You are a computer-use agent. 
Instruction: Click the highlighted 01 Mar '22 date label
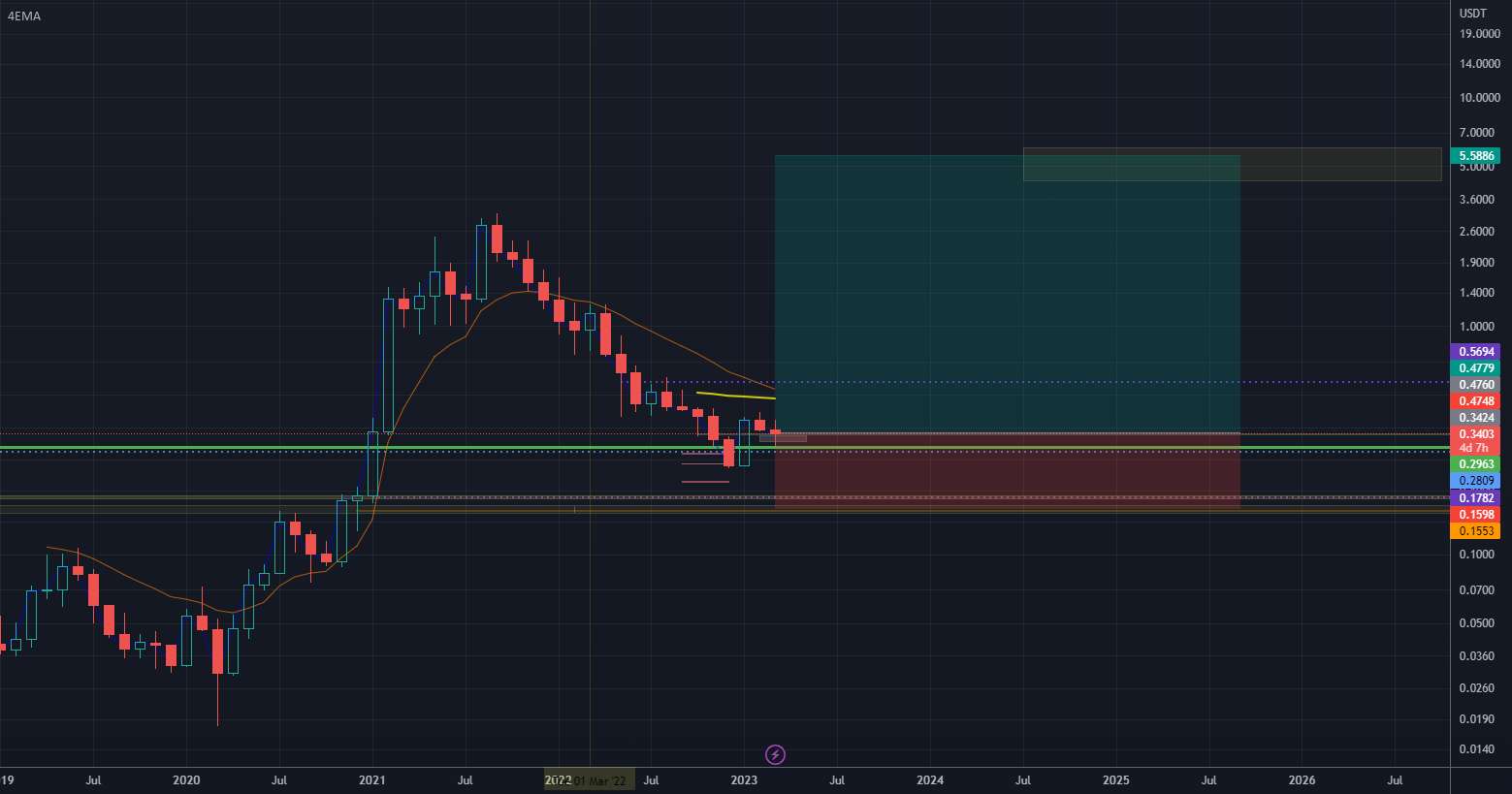click(590, 780)
